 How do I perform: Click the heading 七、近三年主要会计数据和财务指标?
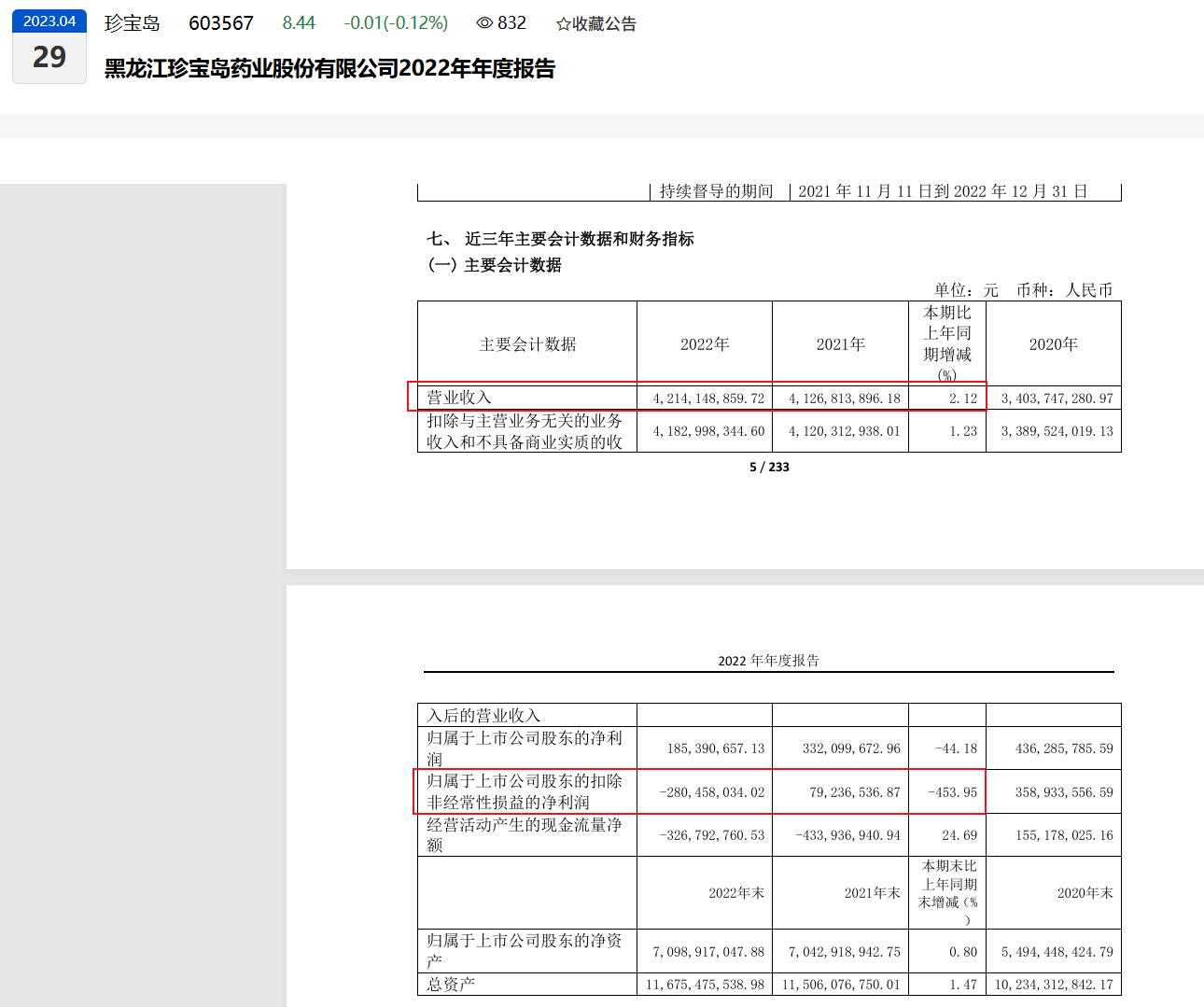pyautogui.click(x=561, y=239)
